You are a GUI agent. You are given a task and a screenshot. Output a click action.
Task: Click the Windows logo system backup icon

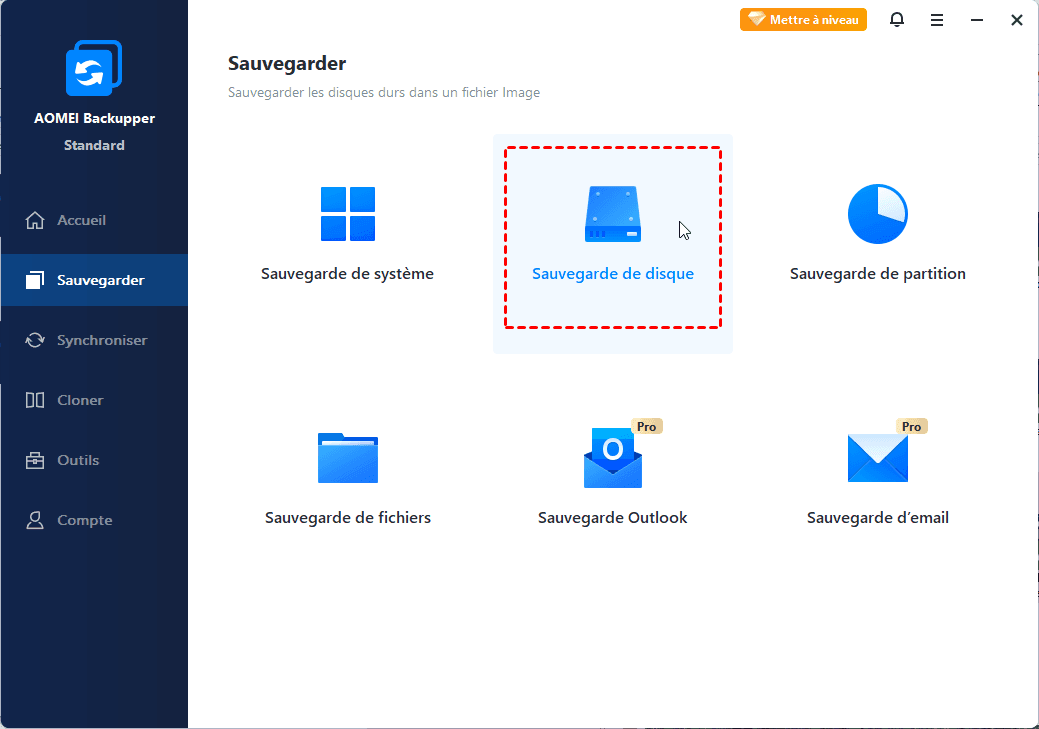pyautogui.click(x=348, y=213)
